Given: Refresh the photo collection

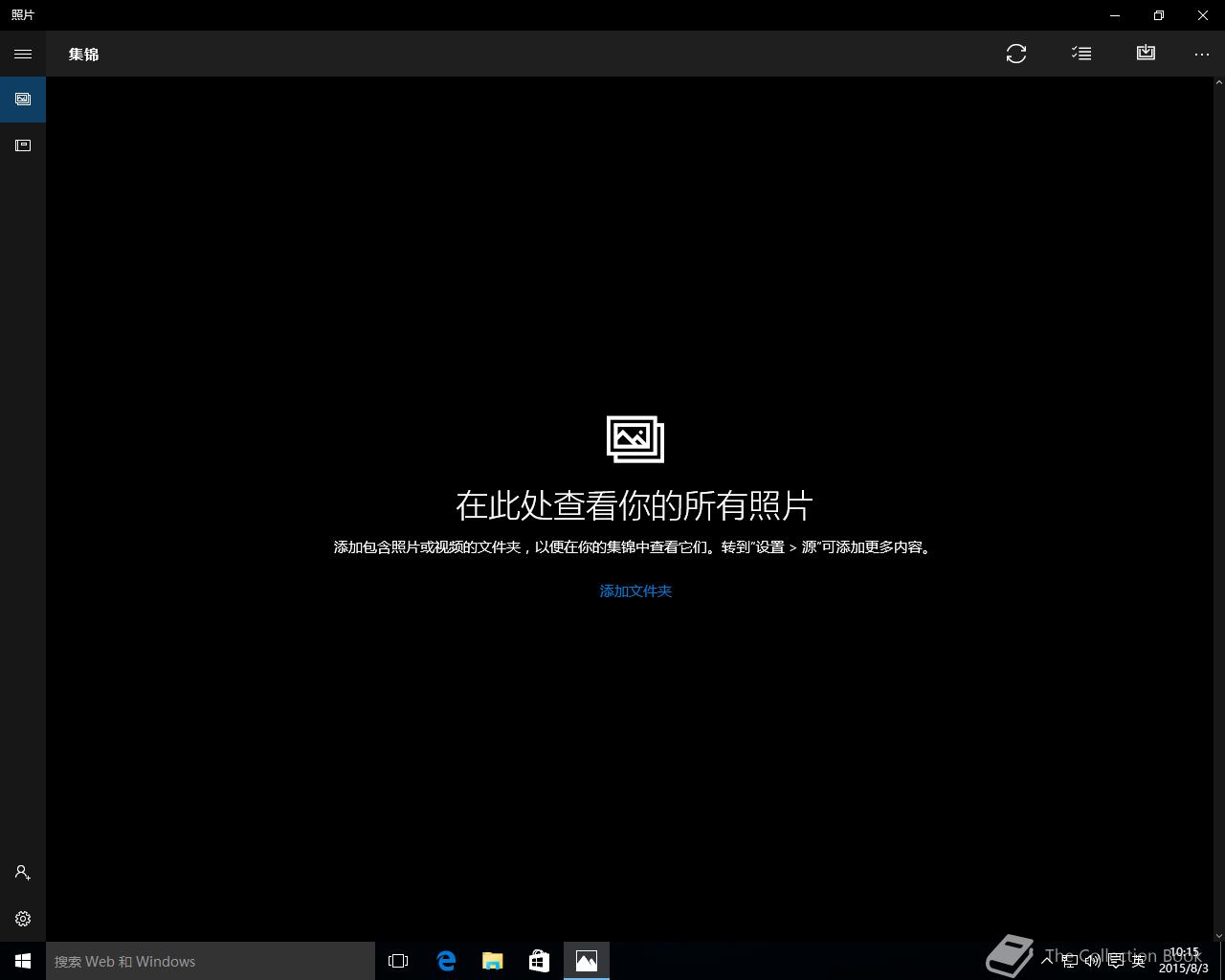Looking at the screenshot, I should click(x=1016, y=54).
